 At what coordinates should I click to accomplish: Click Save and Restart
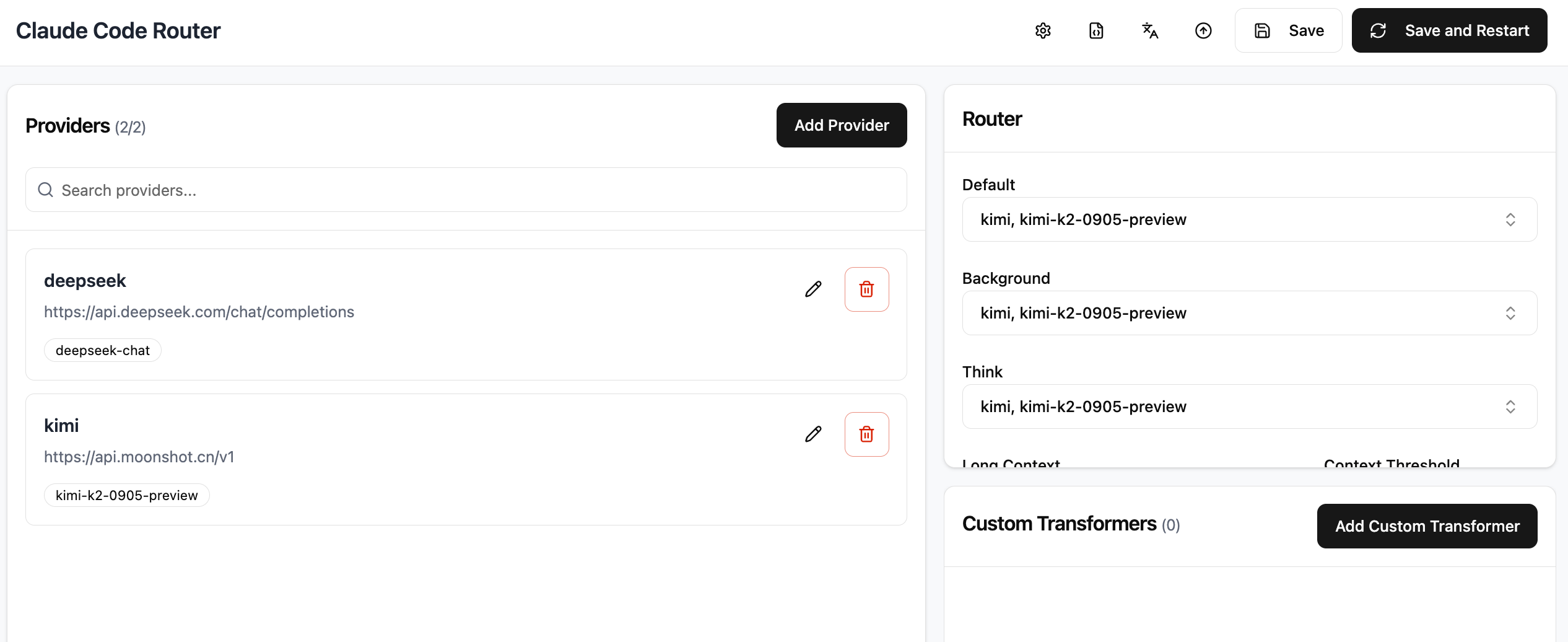coord(1449,30)
